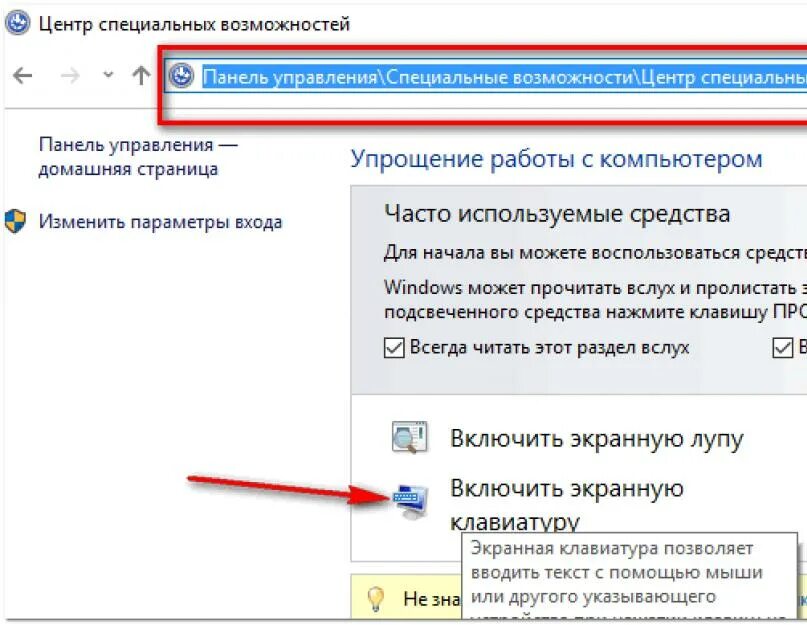
Task: Toggle the partially visible checkbox right of вслух
Action: 782,348
